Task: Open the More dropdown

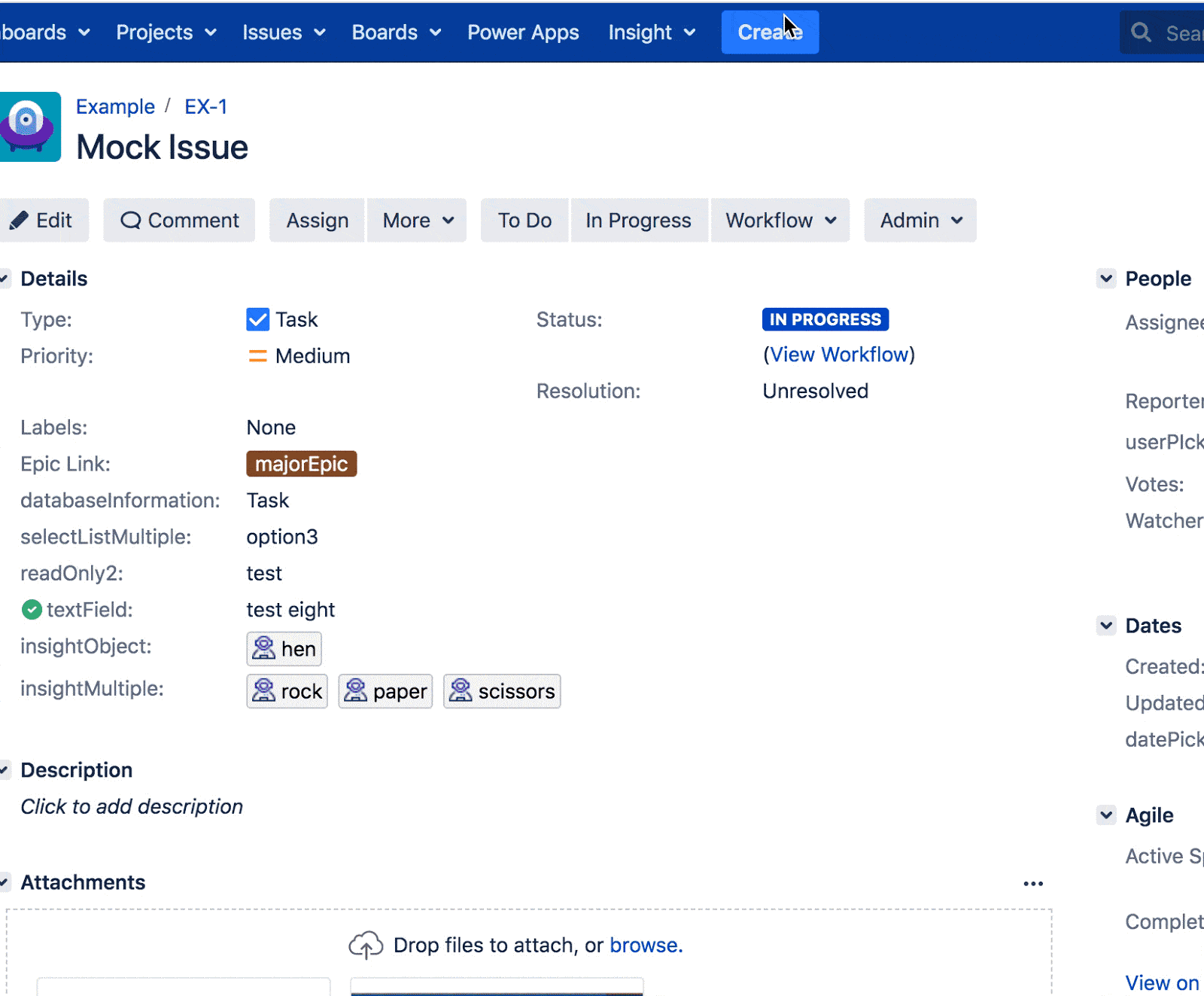Action: click(416, 220)
